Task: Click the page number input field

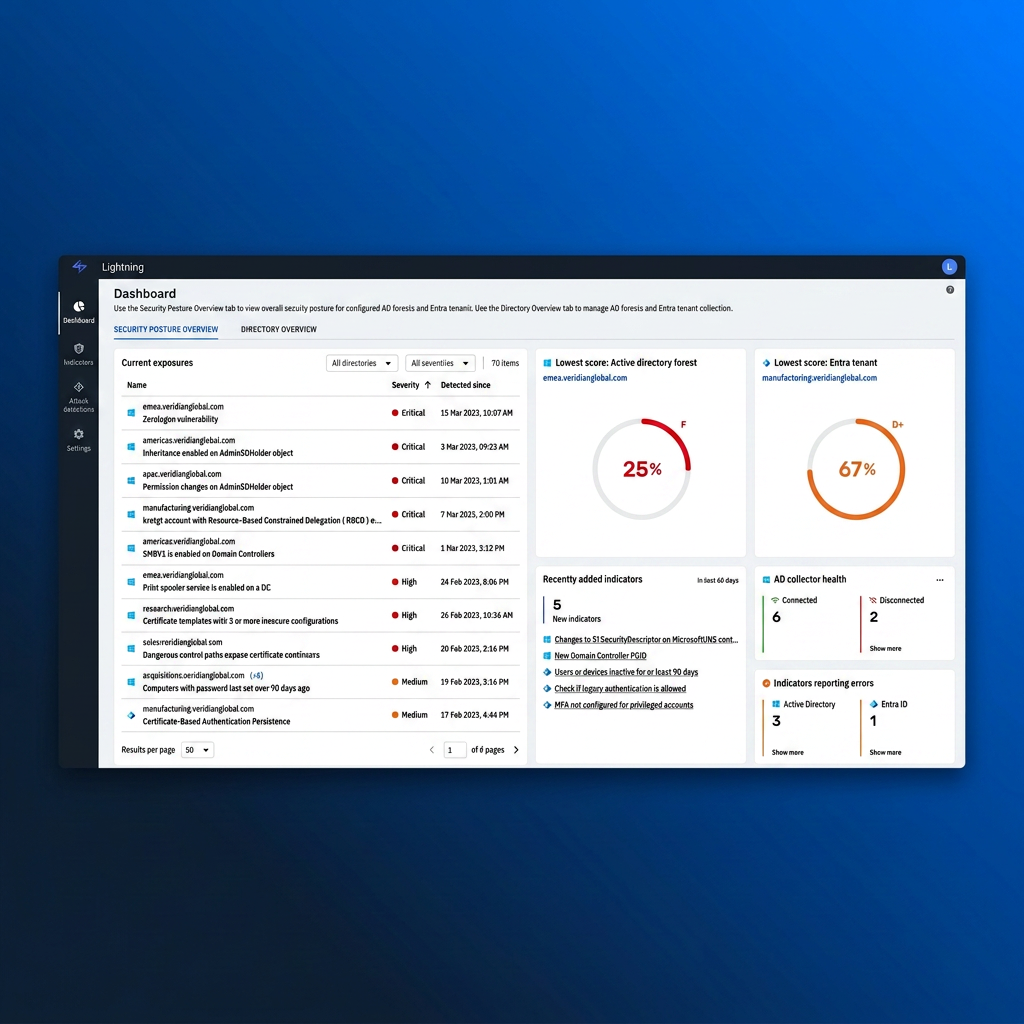Action: coord(455,749)
